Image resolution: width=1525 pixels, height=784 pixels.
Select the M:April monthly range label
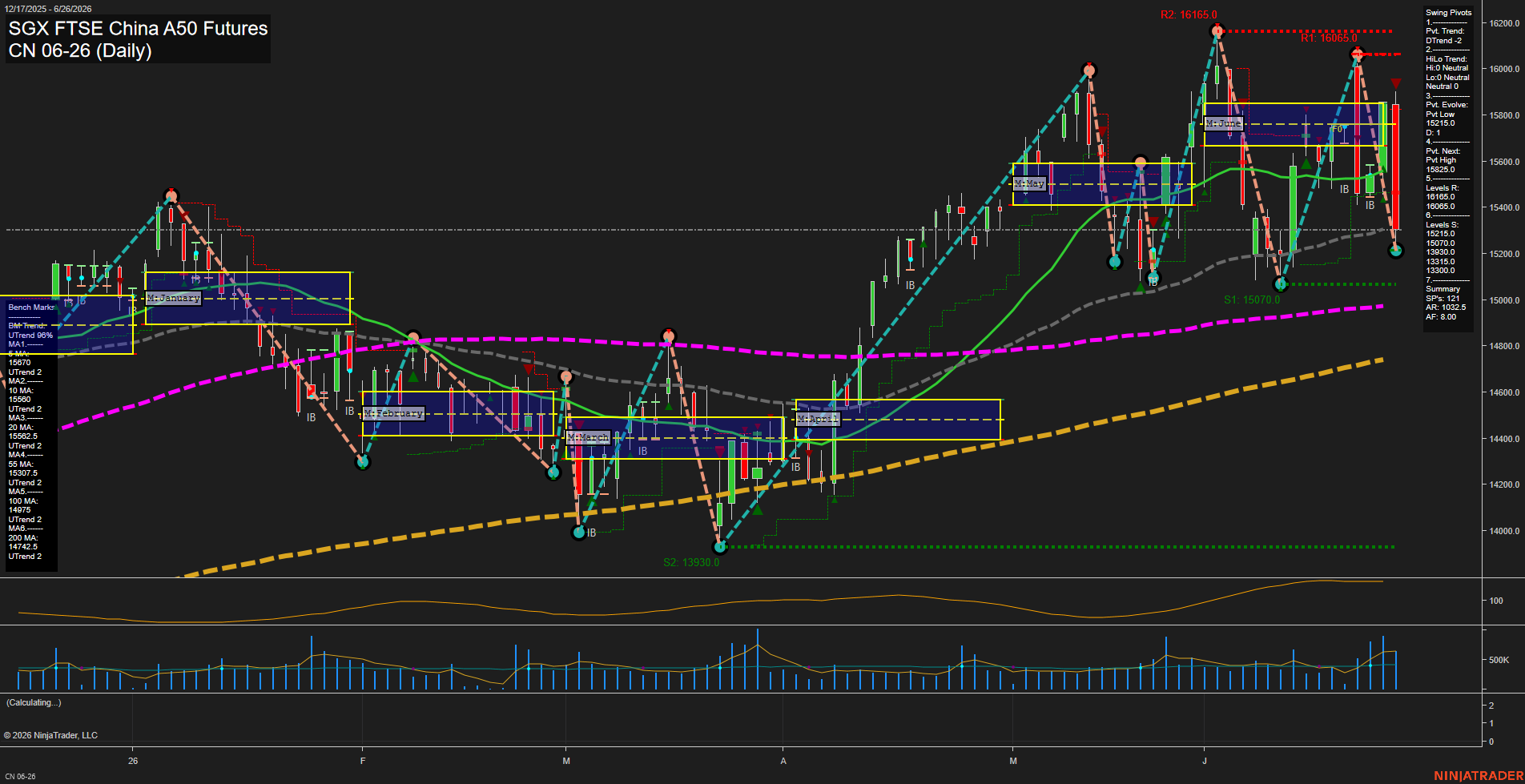818,419
